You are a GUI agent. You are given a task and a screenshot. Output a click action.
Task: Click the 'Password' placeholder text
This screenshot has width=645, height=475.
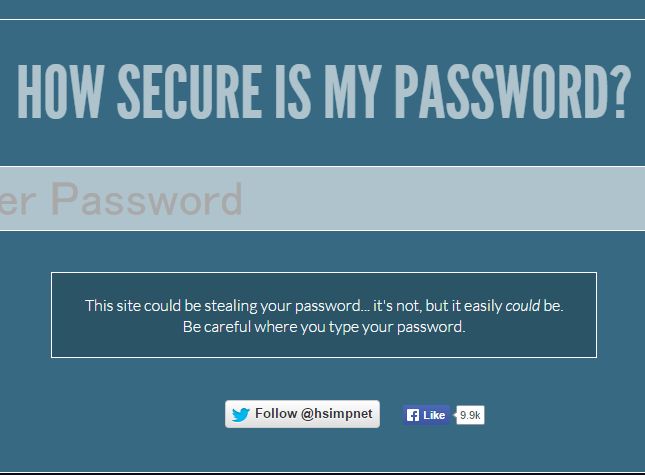[146, 199]
